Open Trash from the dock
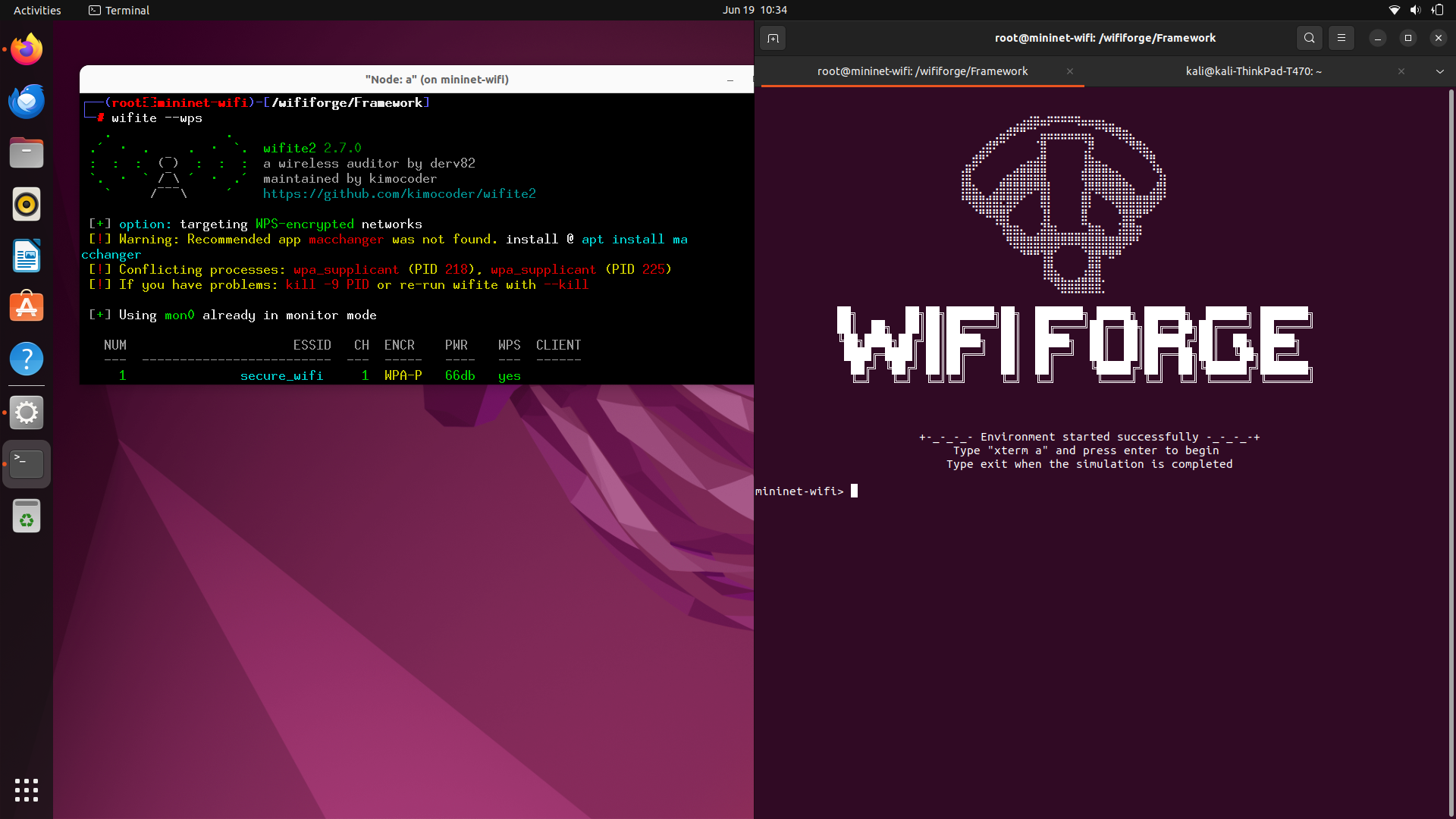 click(27, 517)
